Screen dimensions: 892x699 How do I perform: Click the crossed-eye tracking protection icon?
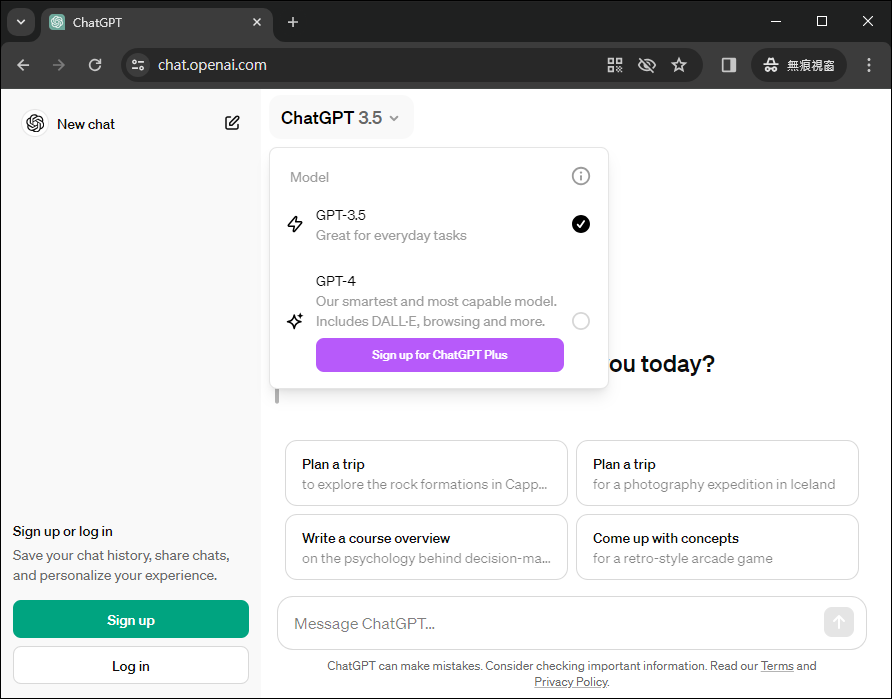click(647, 65)
